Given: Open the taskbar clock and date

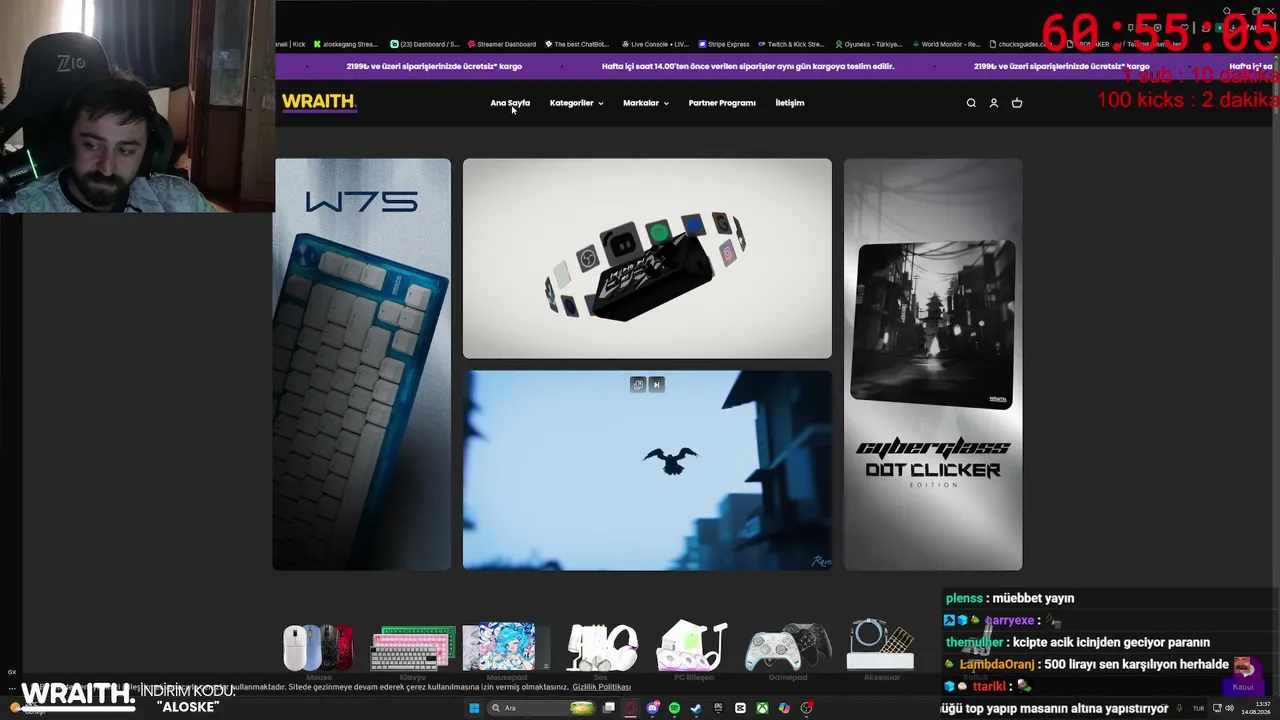Looking at the screenshot, I should (x=1256, y=708).
